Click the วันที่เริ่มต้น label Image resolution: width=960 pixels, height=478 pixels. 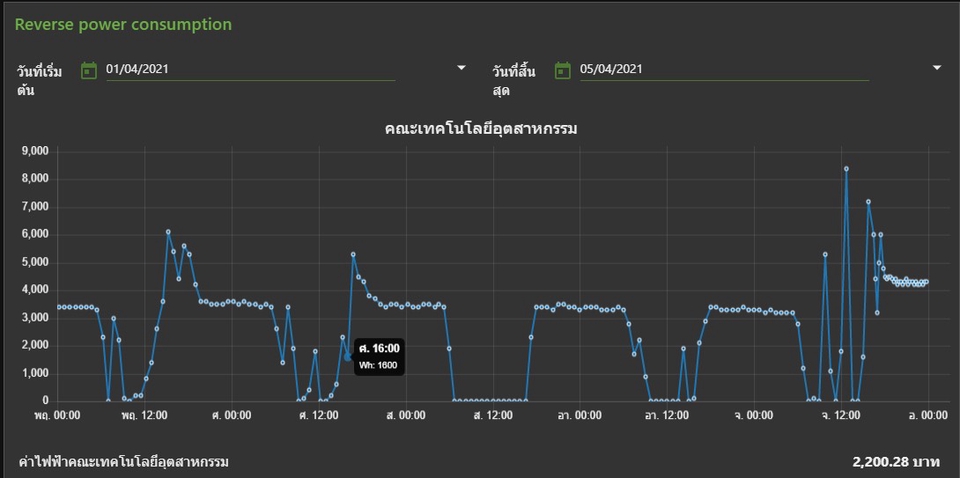(x=40, y=81)
